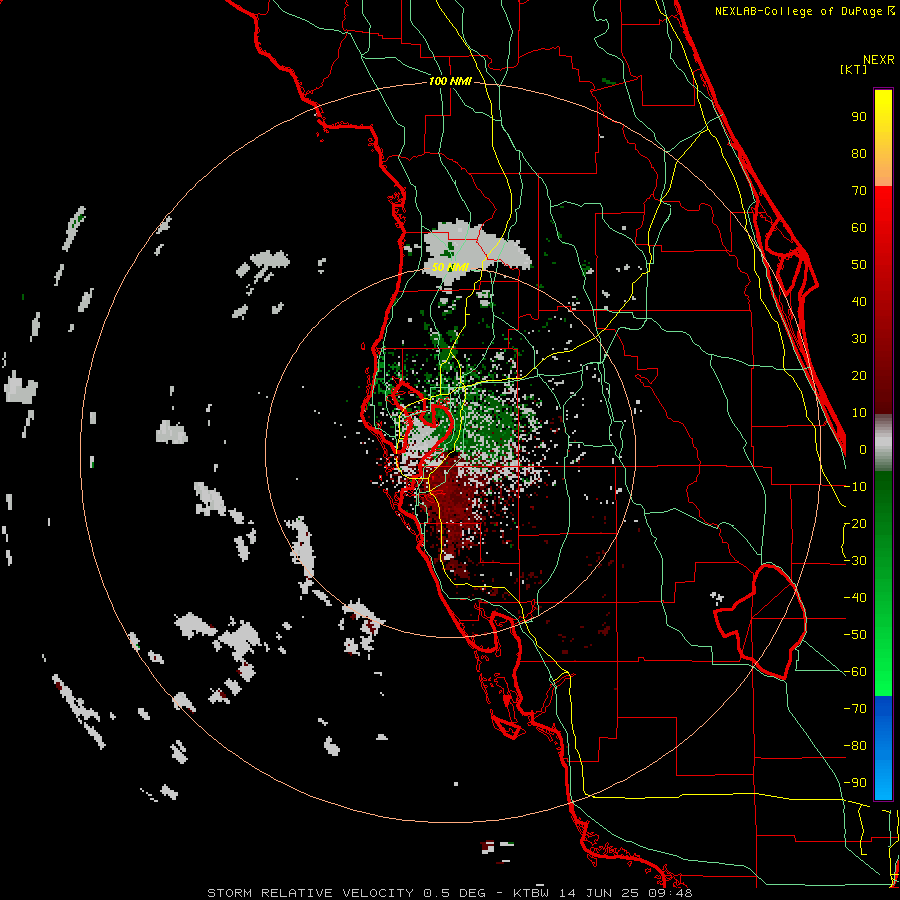Click the [KT] units label above color scale
Image resolution: width=900 pixels, height=900 pixels.
(x=853, y=69)
